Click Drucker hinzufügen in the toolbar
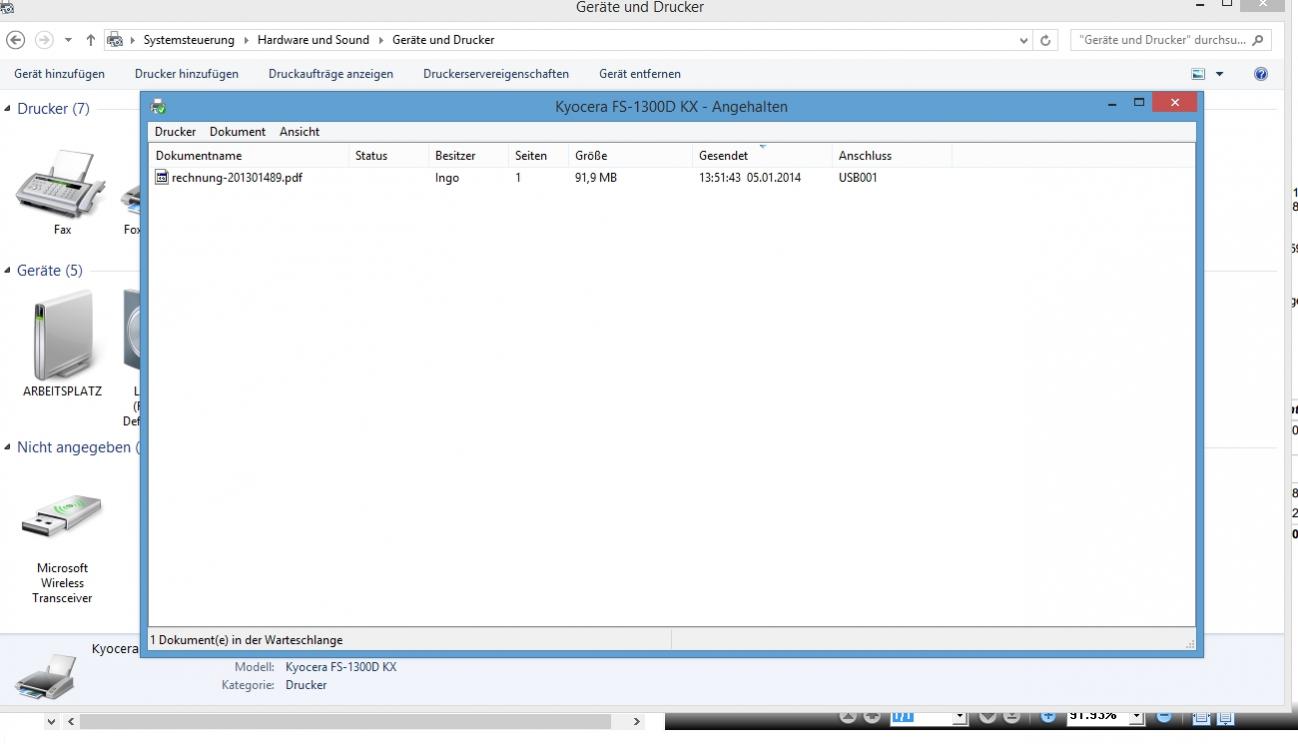 coord(187,74)
